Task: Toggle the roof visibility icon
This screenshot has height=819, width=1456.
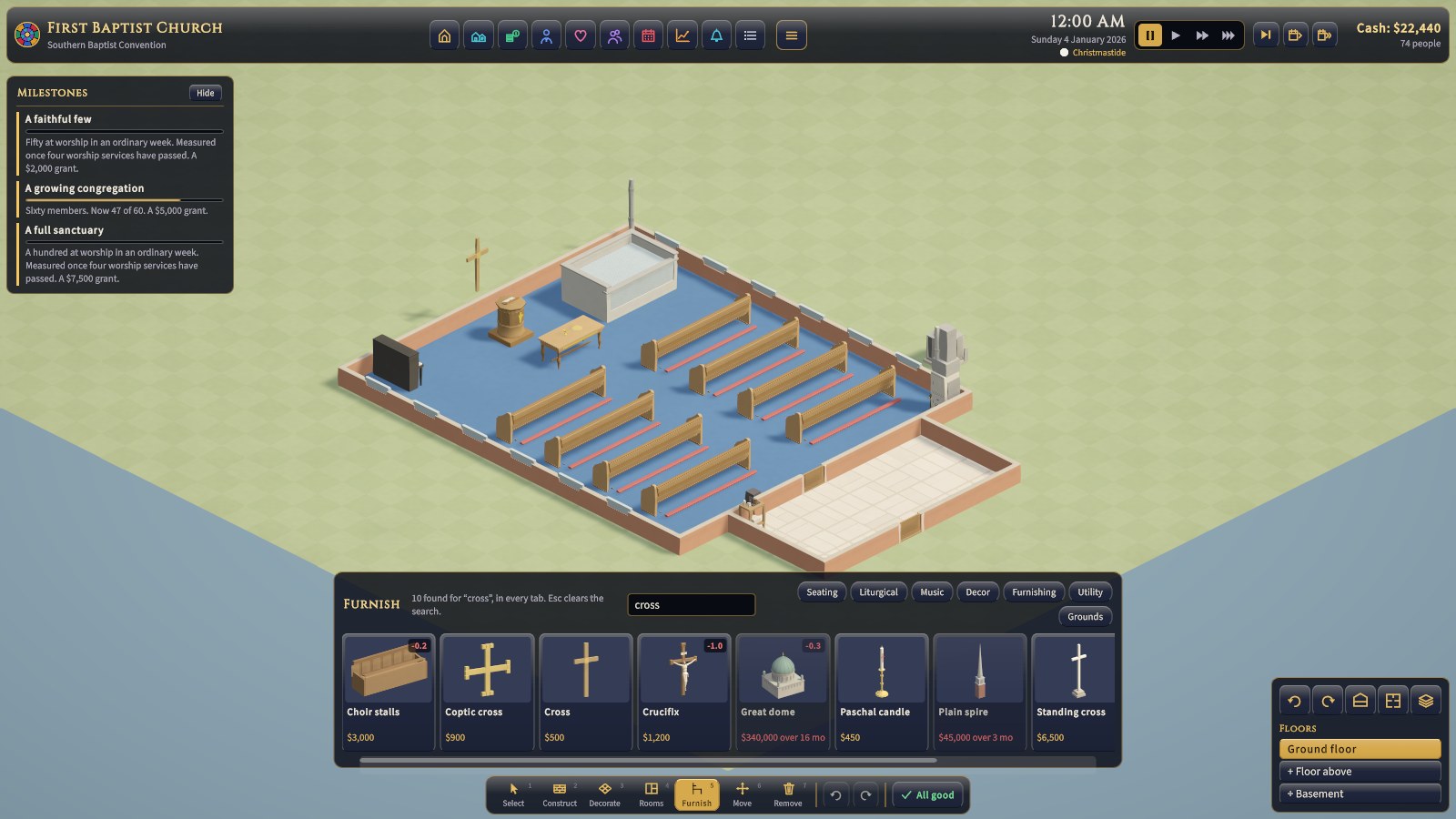Action: [x=1360, y=701]
